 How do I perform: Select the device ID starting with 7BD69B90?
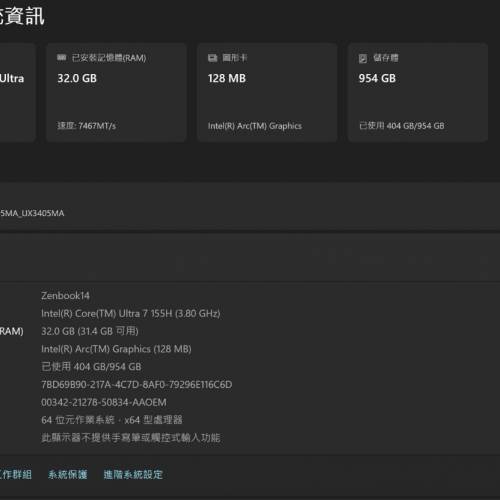(x=137, y=385)
